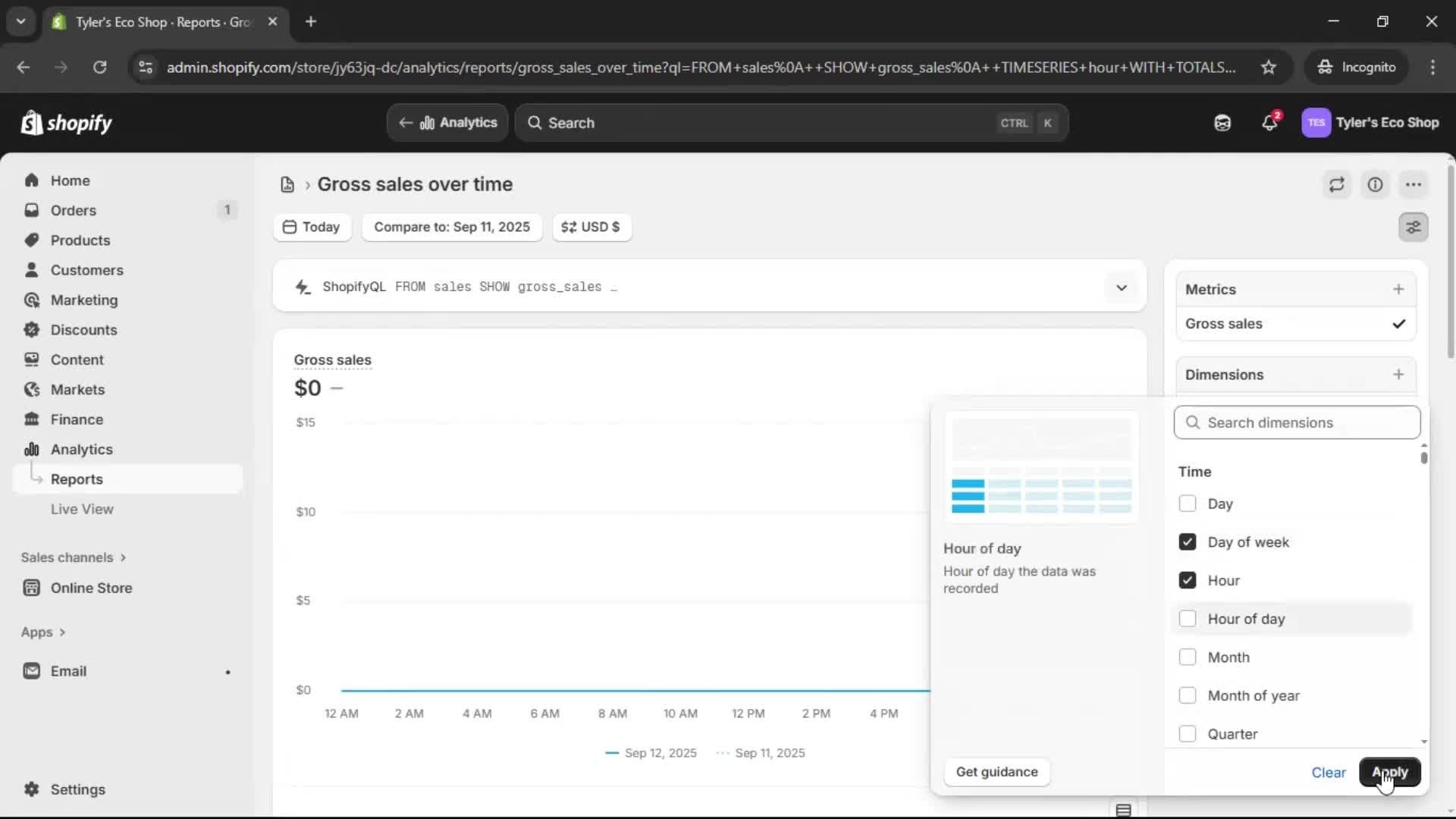Open the notifications bell icon
The height and width of the screenshot is (819, 1456).
click(x=1270, y=122)
